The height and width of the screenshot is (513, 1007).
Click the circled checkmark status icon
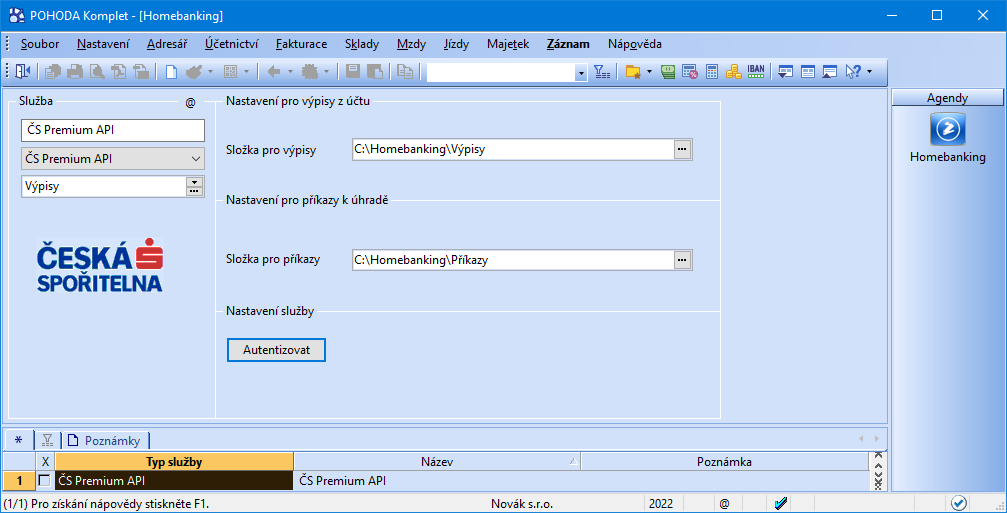tap(959, 503)
